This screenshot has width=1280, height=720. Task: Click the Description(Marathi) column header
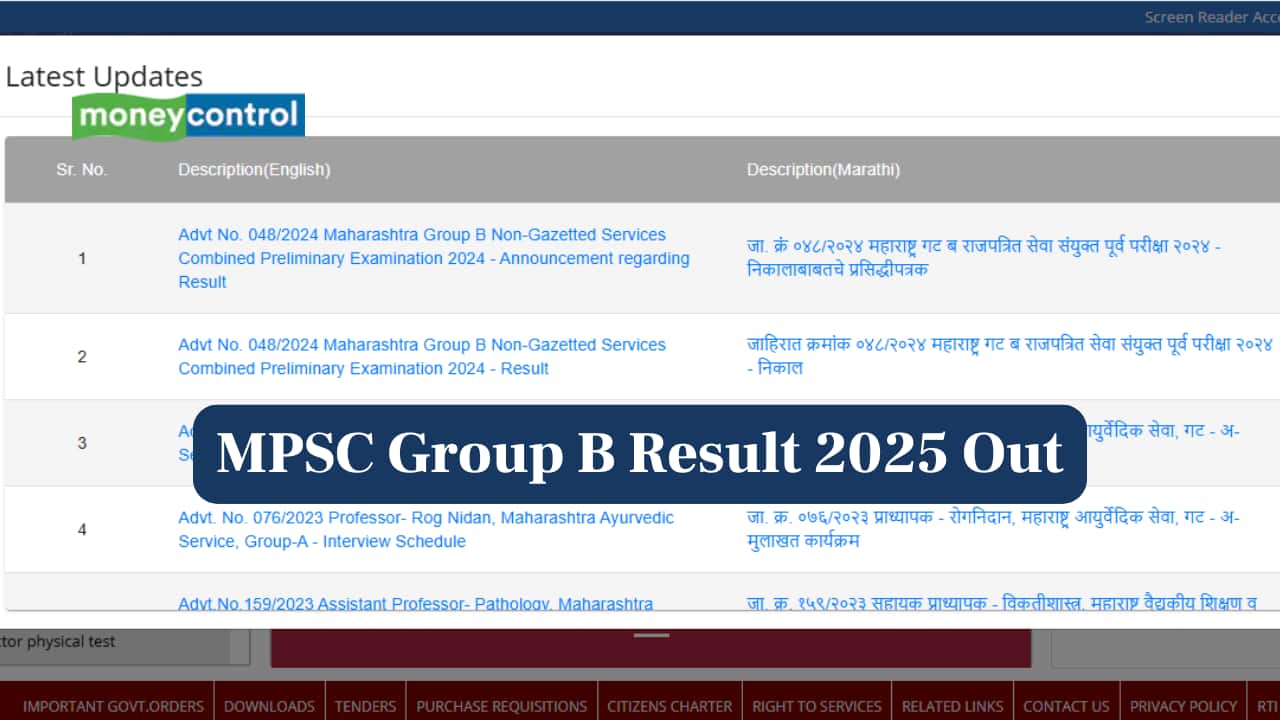tap(823, 170)
